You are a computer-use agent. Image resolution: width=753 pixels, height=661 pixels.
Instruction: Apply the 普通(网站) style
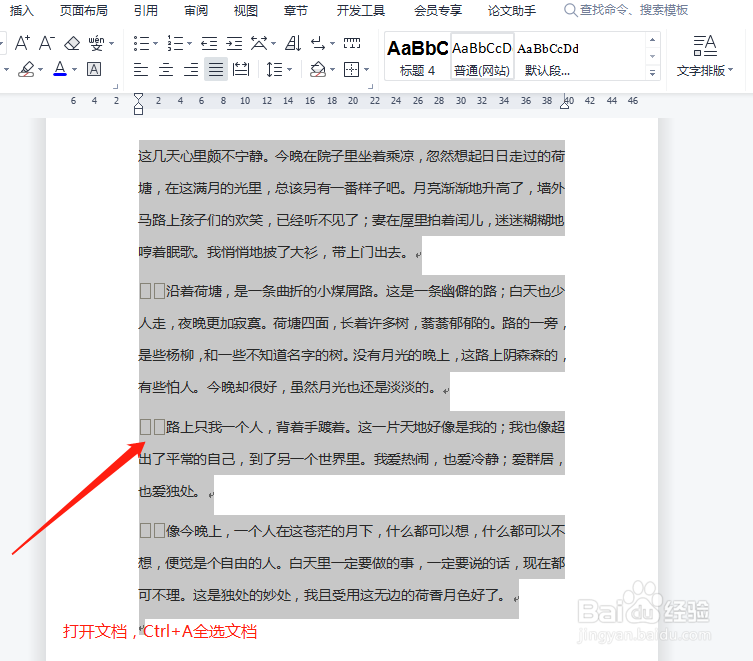tap(482, 57)
